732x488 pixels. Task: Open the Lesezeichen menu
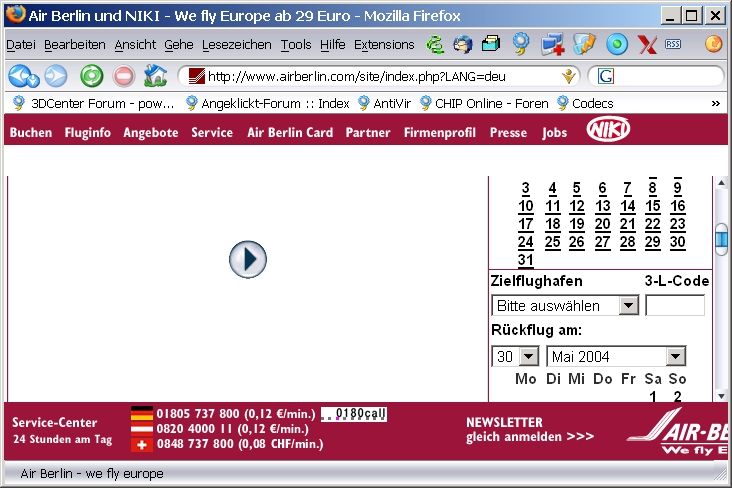tap(237, 45)
